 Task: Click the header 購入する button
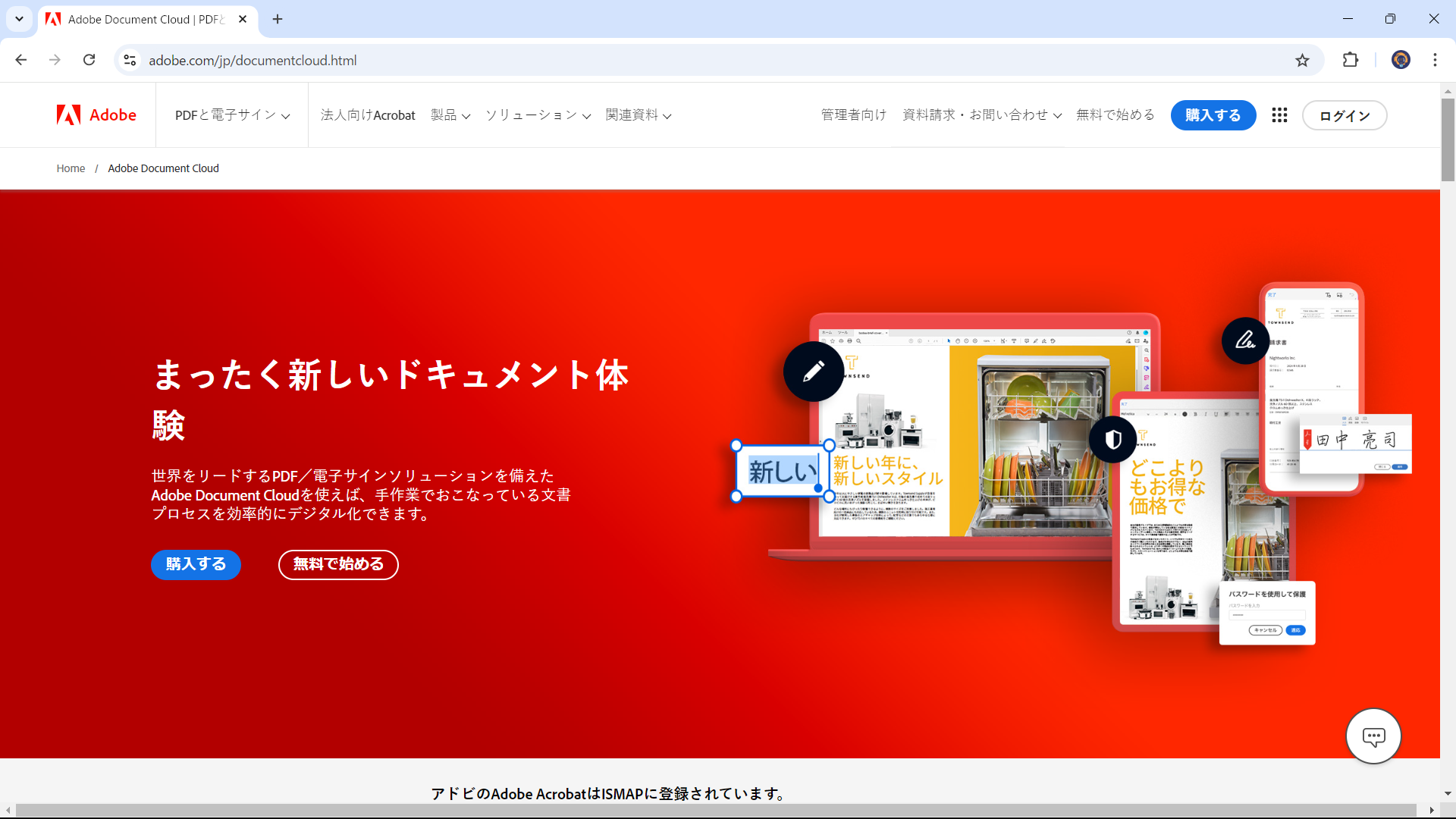point(1213,115)
